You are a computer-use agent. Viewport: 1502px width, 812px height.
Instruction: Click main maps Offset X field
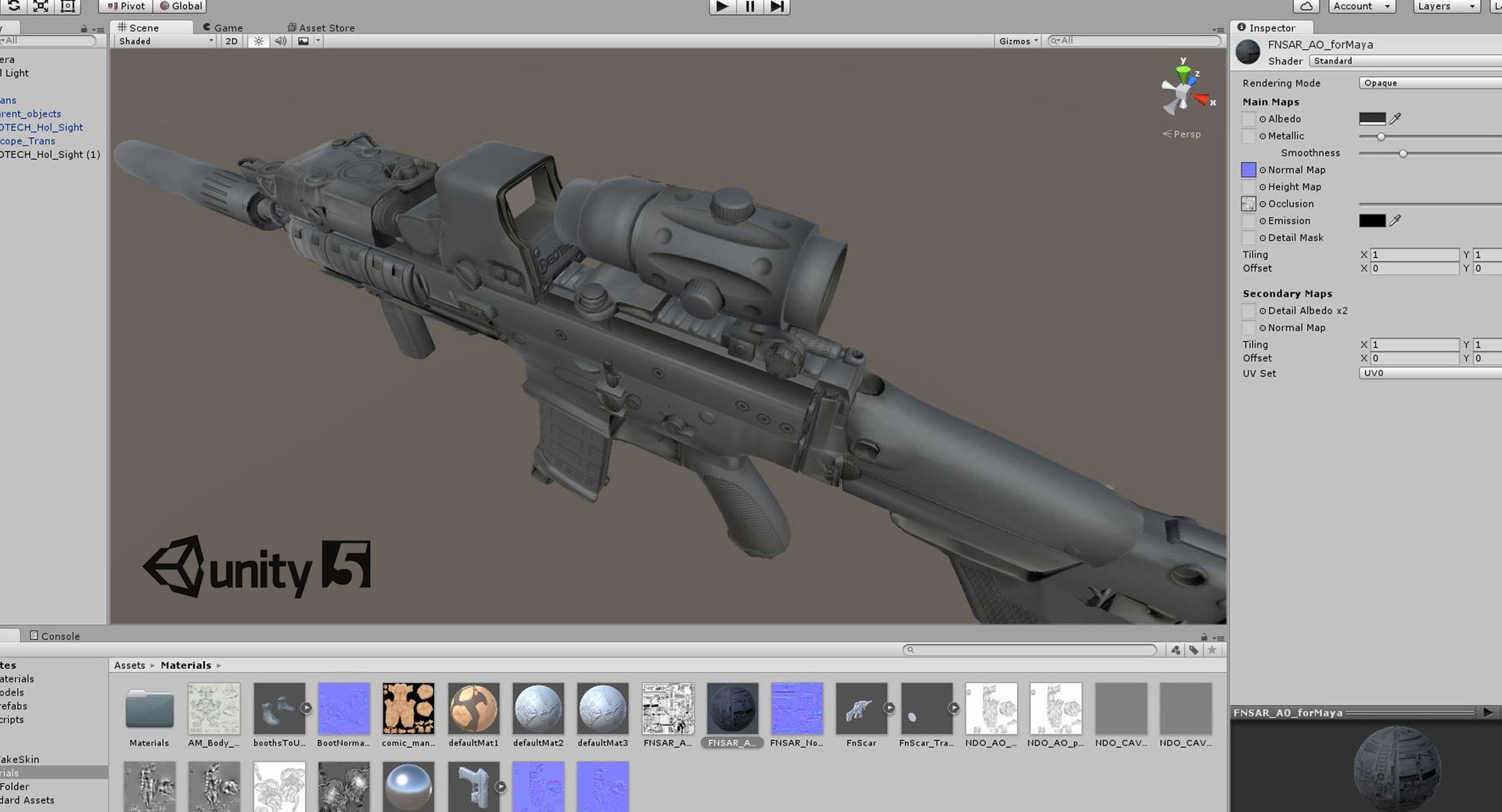click(1414, 268)
